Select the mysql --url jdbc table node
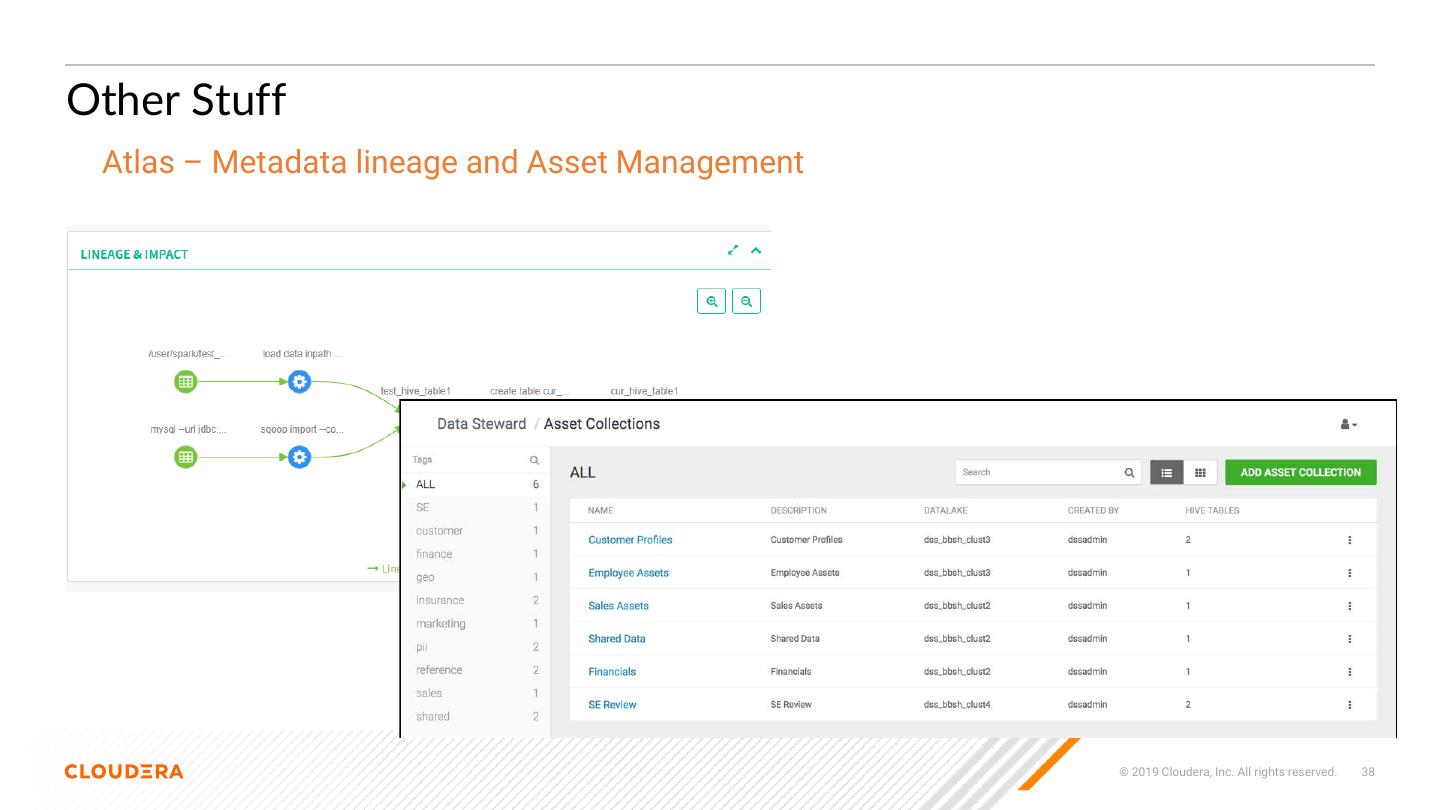The height and width of the screenshot is (810, 1440). point(185,457)
